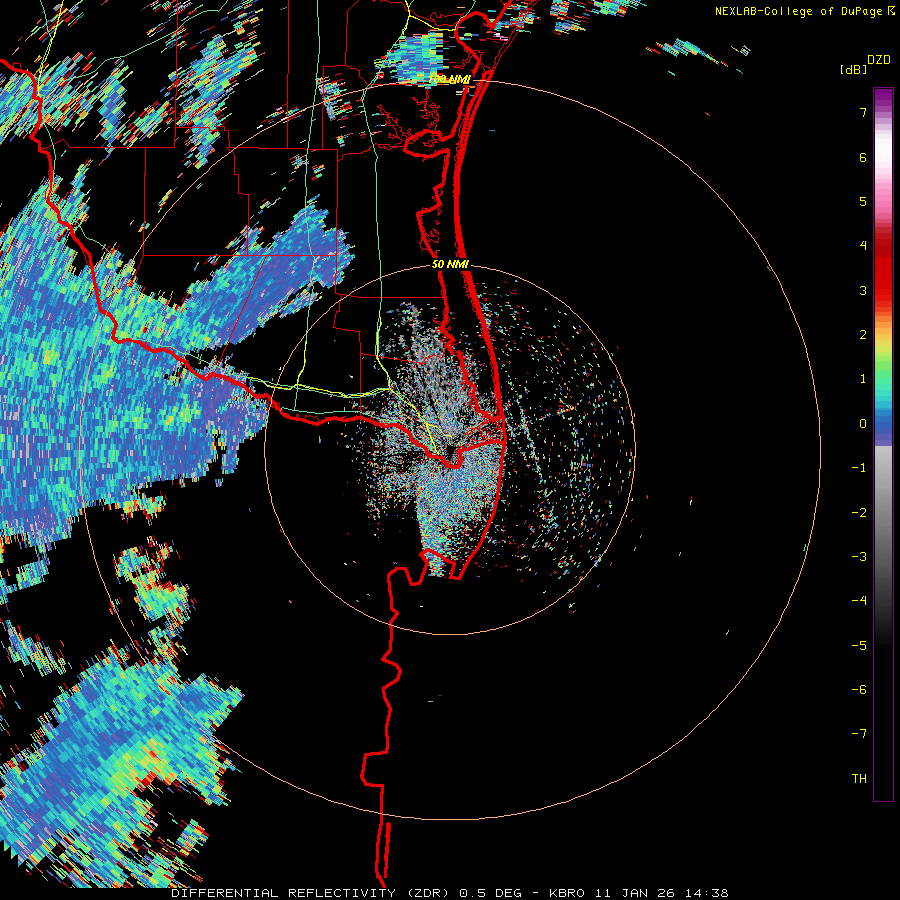
Task: Click the 7 dB value on the scale
Action: [863, 112]
